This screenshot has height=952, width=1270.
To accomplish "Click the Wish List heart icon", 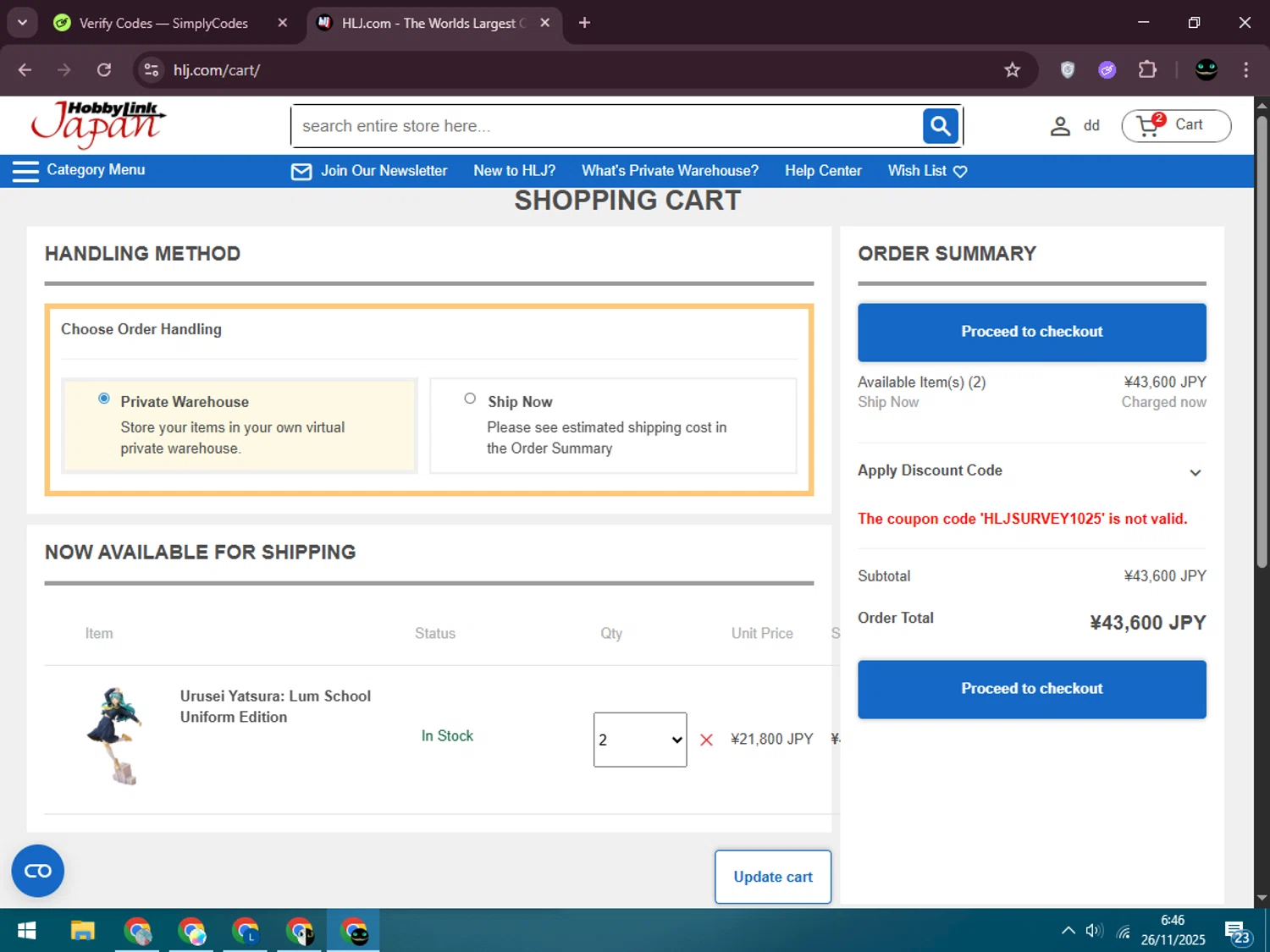I will [960, 172].
